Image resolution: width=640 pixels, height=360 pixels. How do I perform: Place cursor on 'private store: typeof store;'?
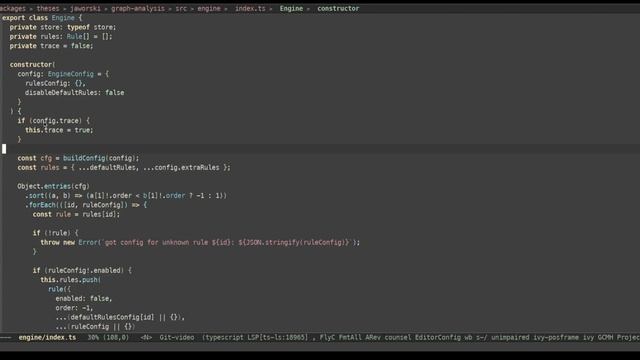click(63, 27)
